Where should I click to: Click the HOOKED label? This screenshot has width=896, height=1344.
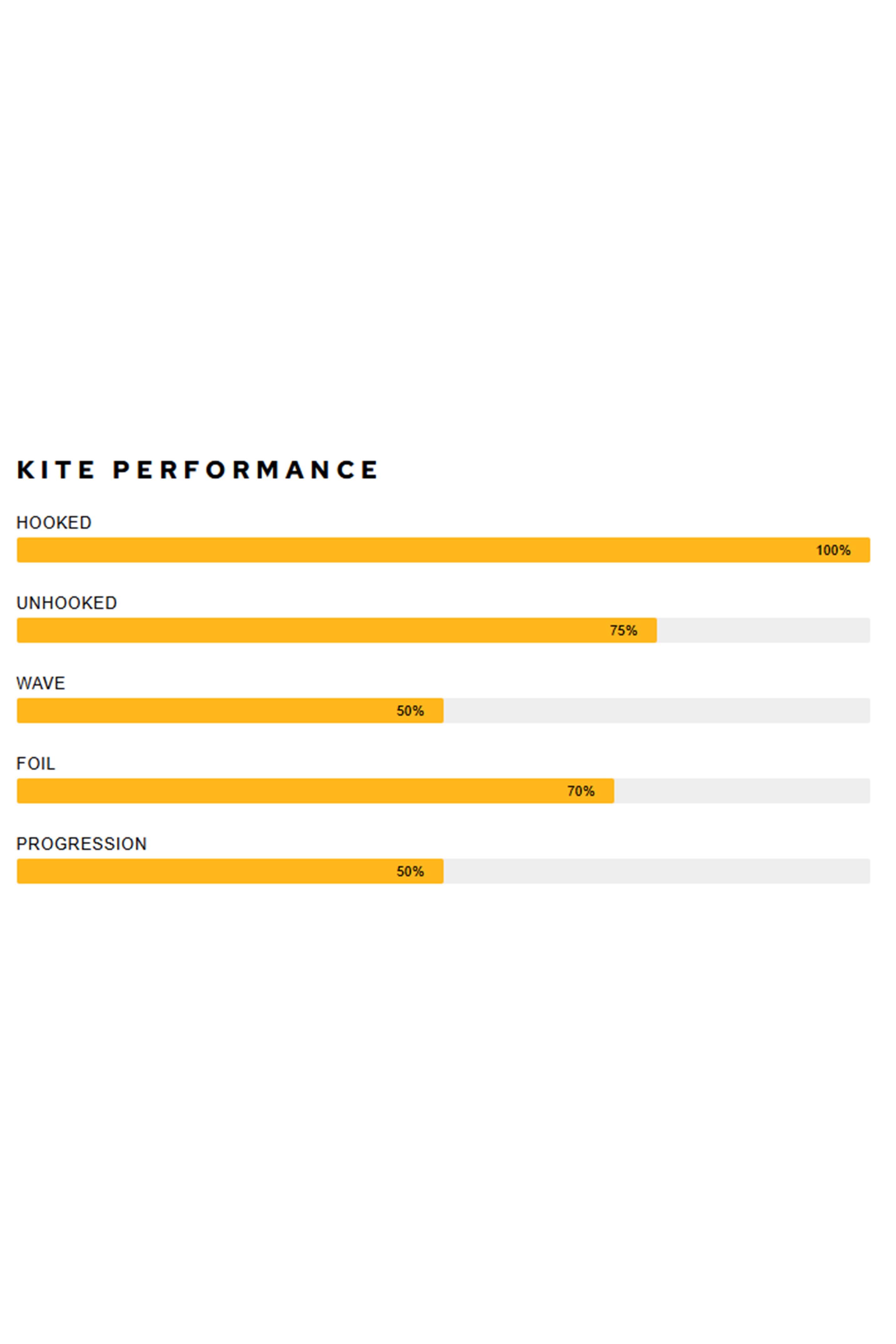(54, 523)
